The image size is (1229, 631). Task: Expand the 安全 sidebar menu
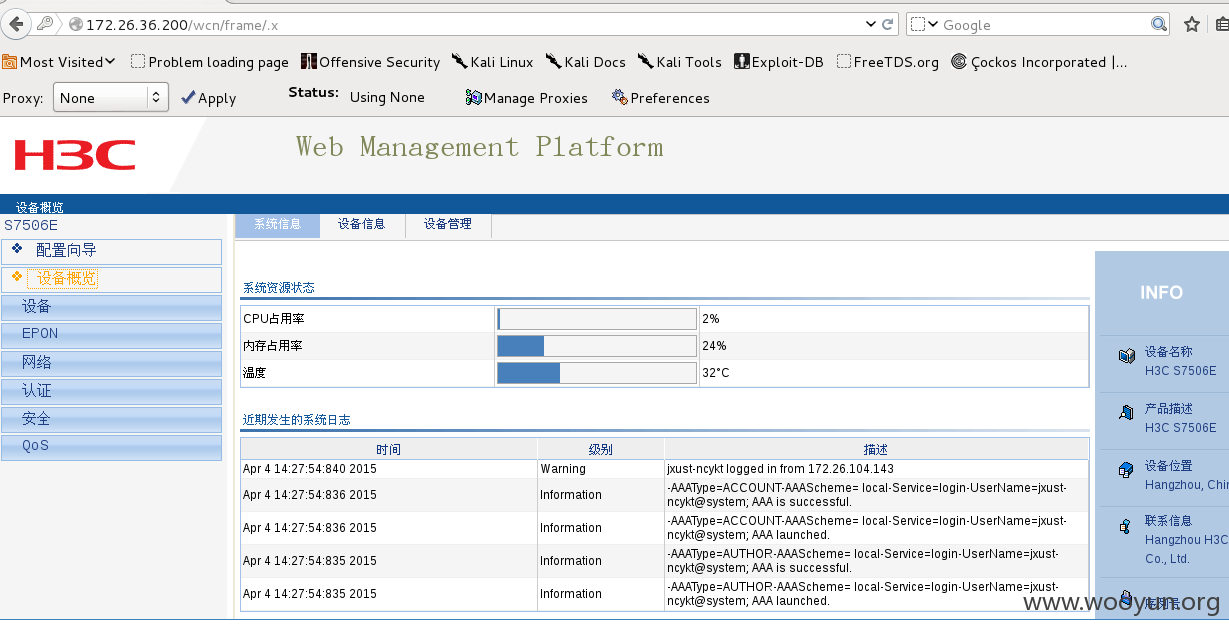[112, 419]
